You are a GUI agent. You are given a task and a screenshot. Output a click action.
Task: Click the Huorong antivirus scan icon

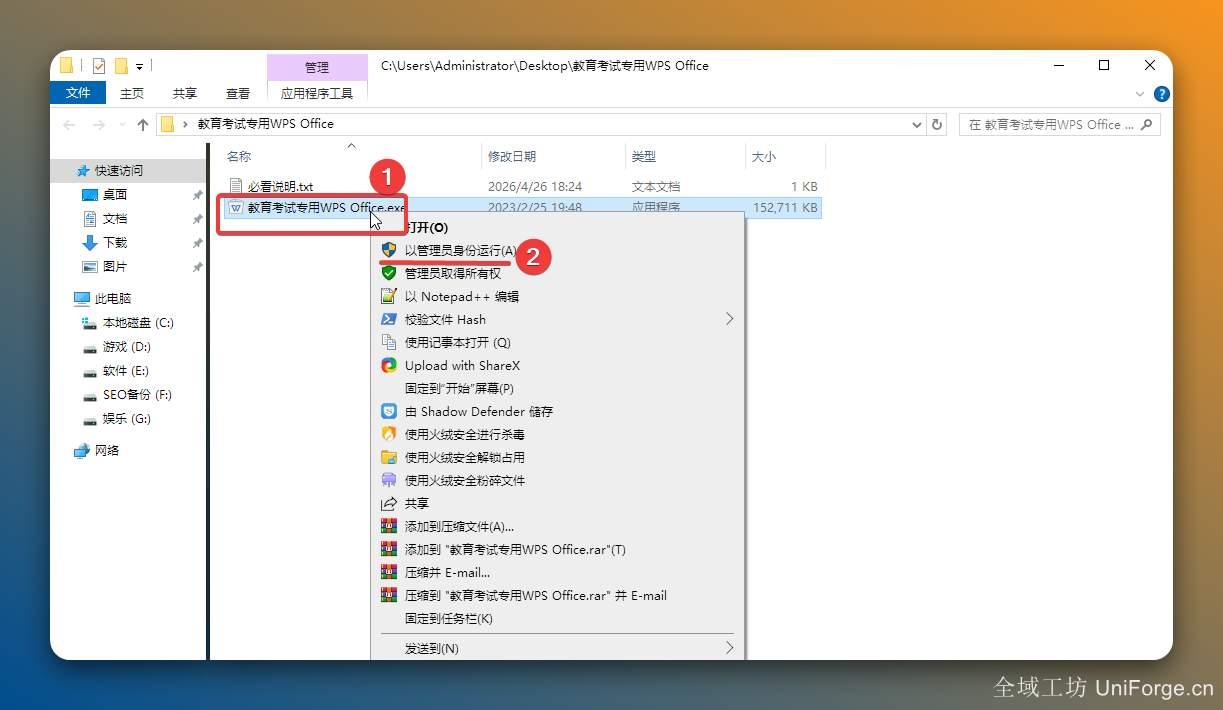(x=389, y=434)
